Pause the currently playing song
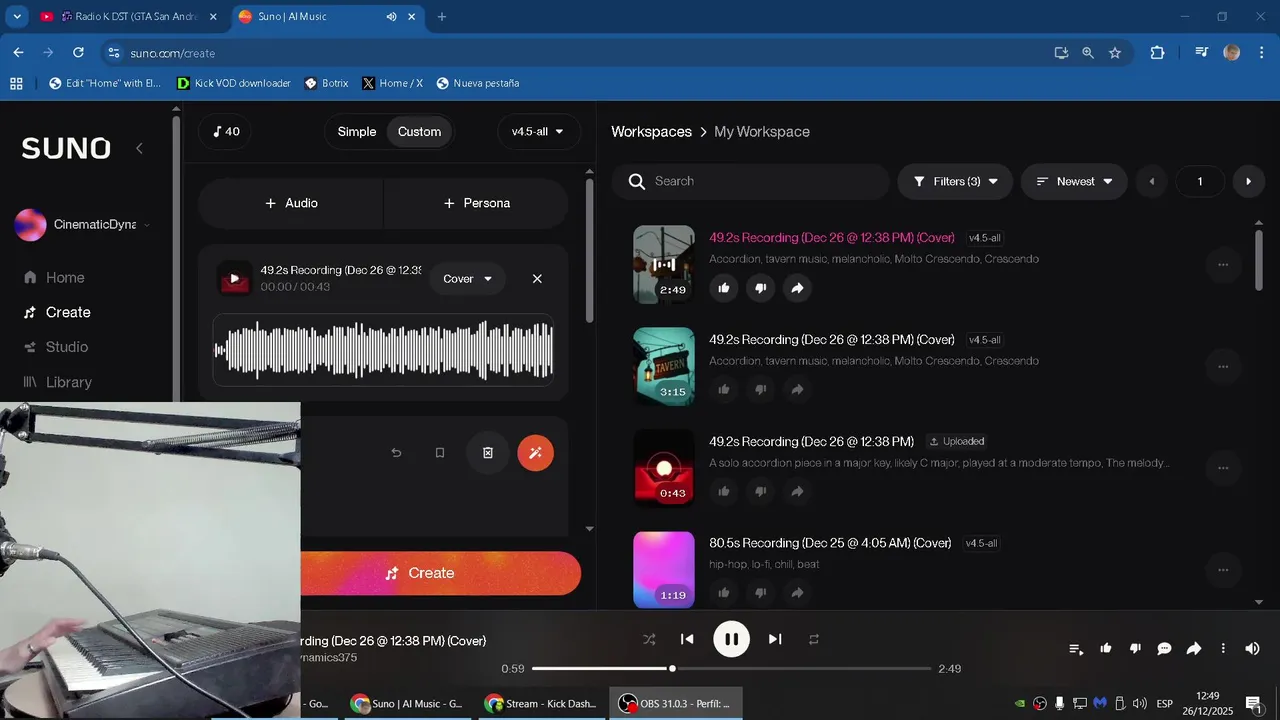This screenshot has width=1280, height=720. 731,639
